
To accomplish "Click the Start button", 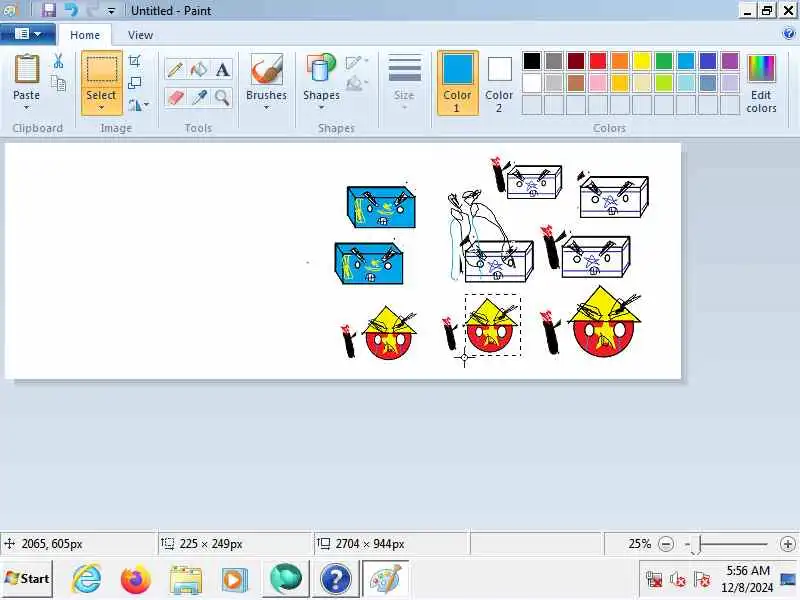I will [27, 579].
